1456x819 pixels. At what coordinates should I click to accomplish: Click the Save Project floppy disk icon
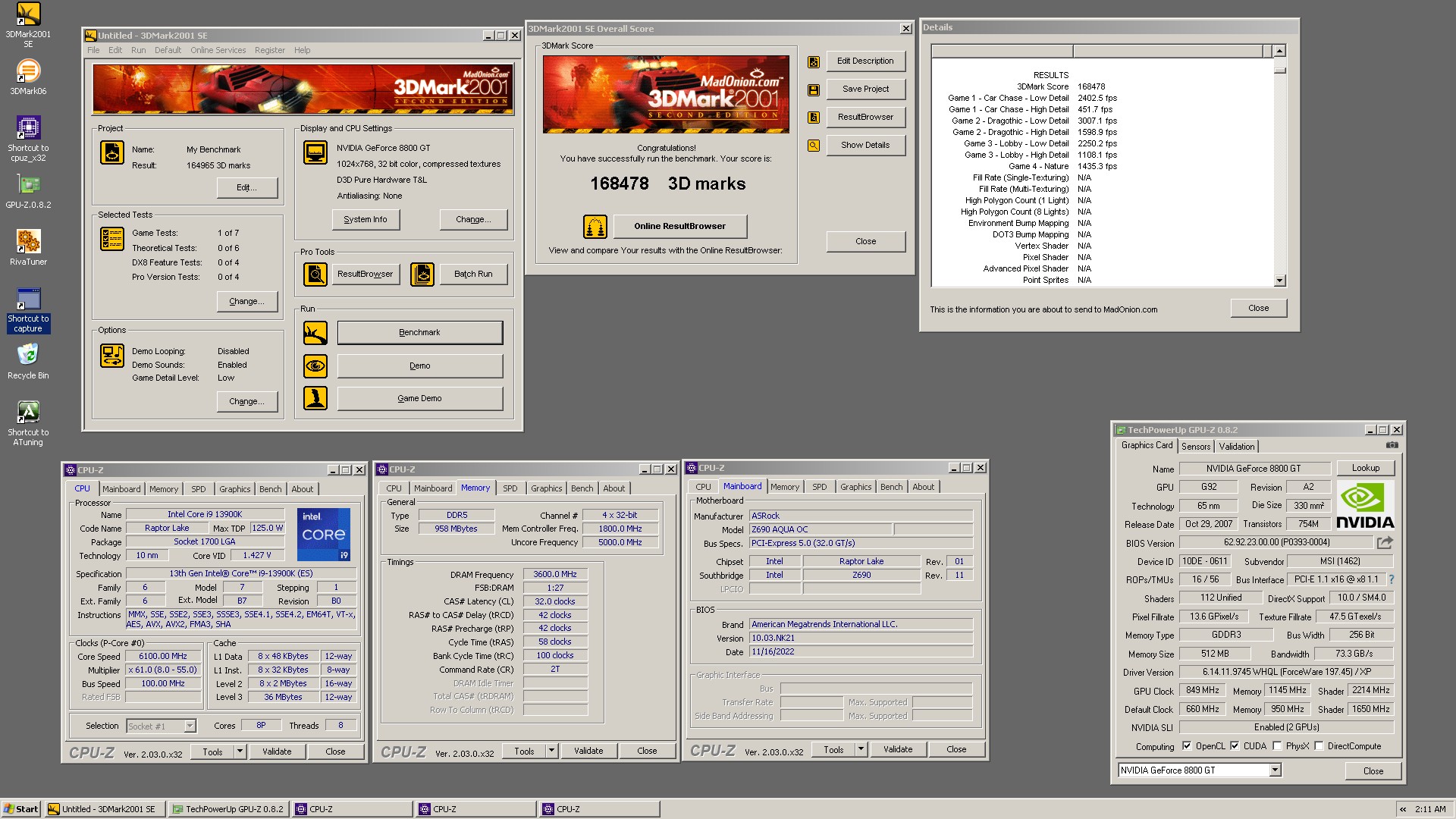(814, 90)
